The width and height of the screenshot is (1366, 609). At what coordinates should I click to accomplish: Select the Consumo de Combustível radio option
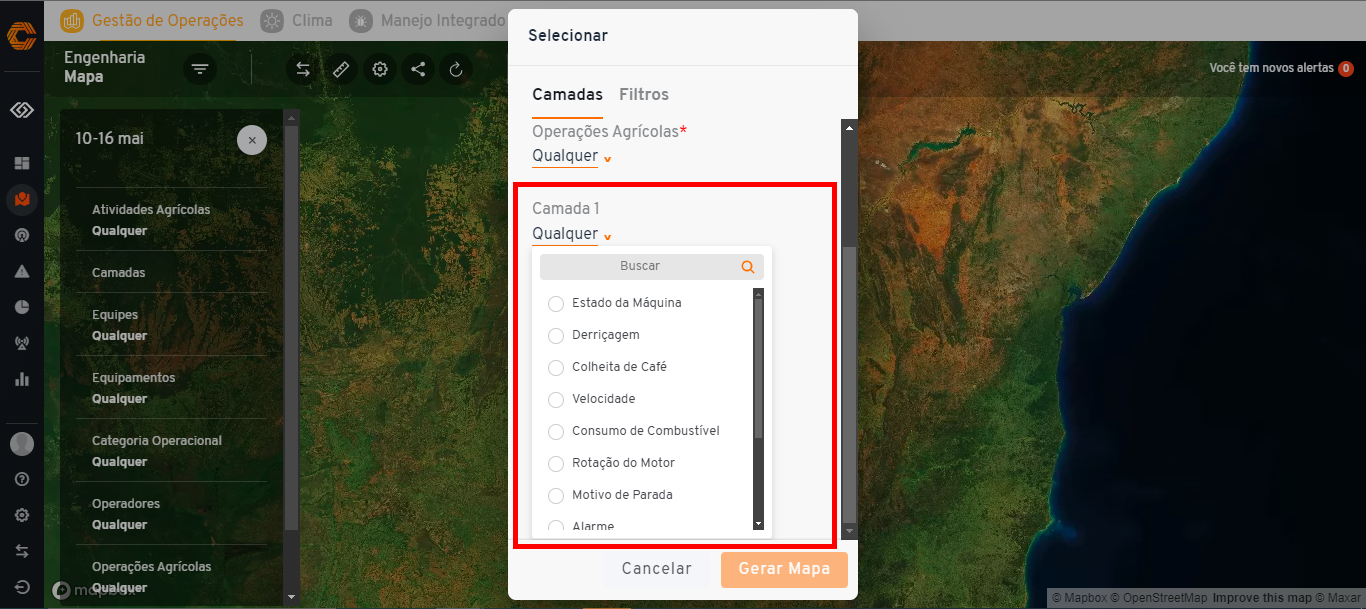point(556,431)
